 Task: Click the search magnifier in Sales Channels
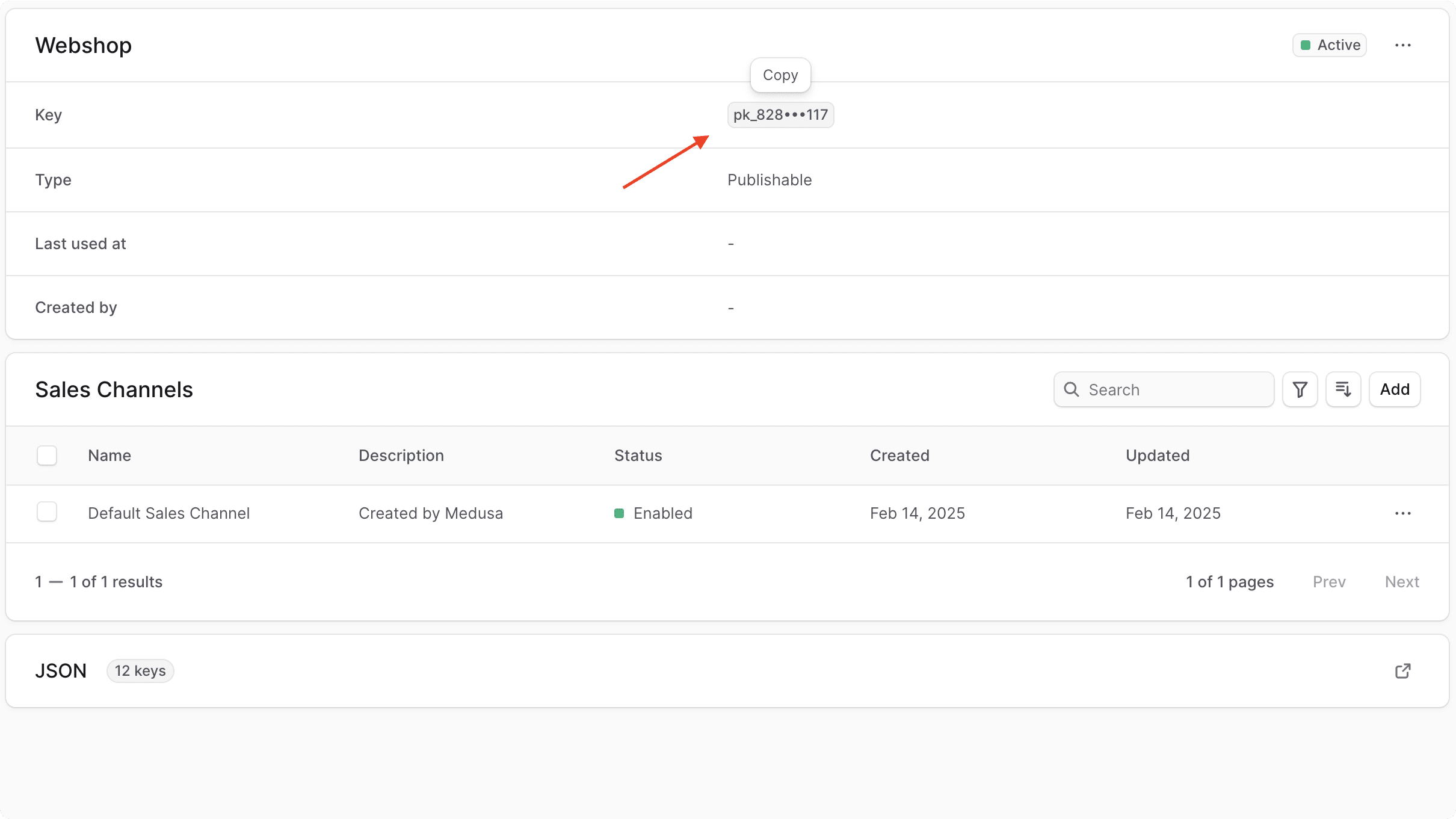click(x=1072, y=389)
